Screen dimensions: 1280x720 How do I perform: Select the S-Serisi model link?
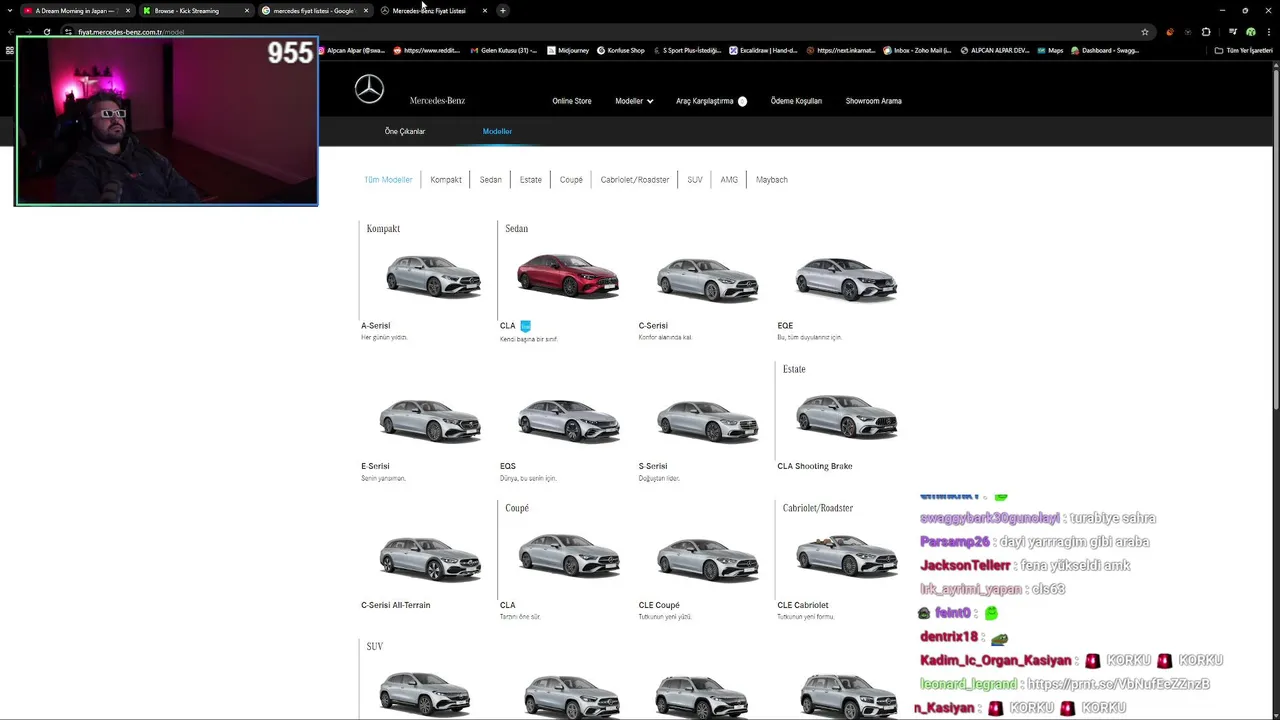[x=653, y=466]
